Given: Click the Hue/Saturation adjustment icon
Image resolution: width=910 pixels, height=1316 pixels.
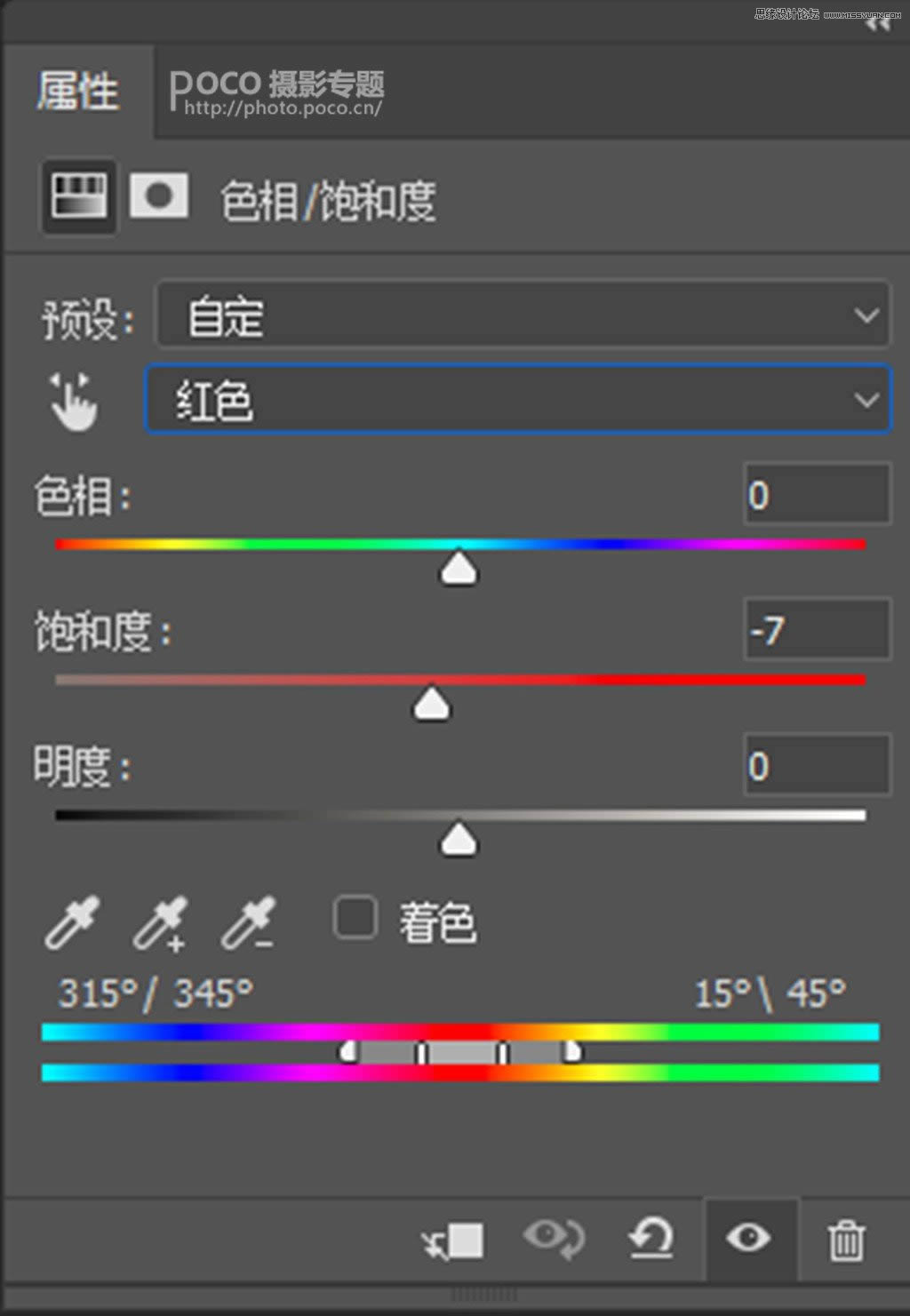Looking at the screenshot, I should [x=78, y=195].
